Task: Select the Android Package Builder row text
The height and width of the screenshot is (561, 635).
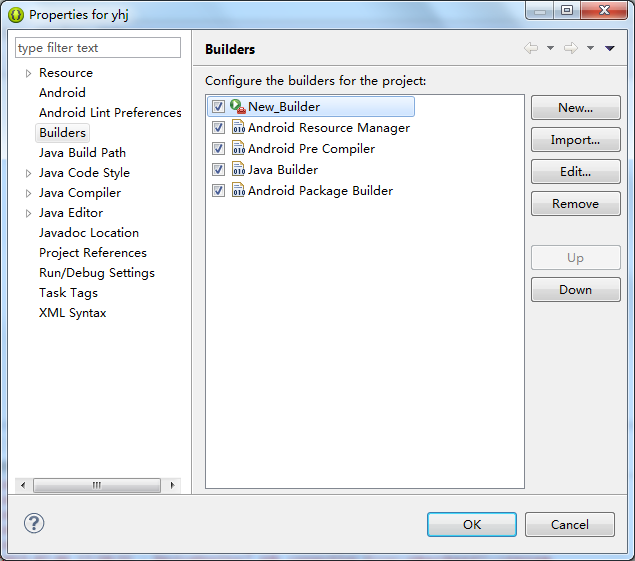Action: (320, 191)
